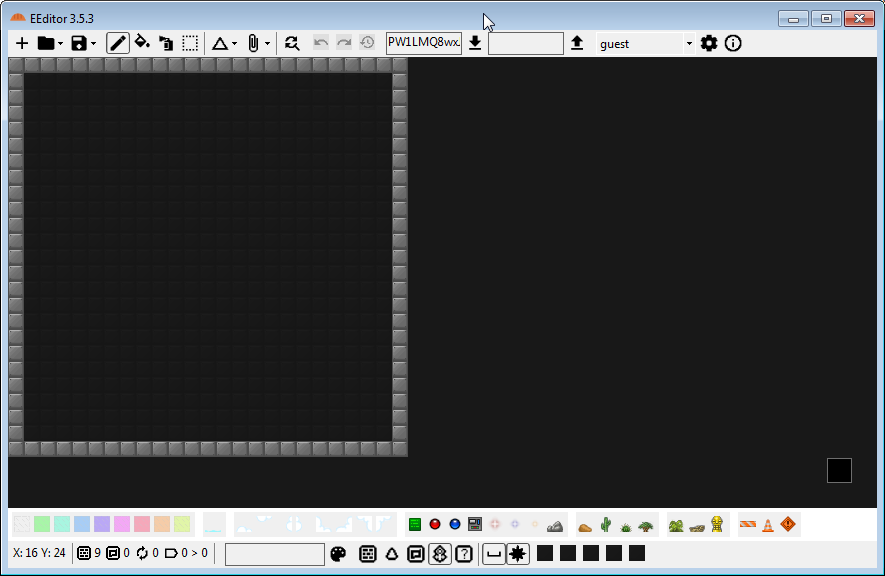This screenshot has height=576, width=885.
Task: Toggle the black splat button
Action: (518, 554)
